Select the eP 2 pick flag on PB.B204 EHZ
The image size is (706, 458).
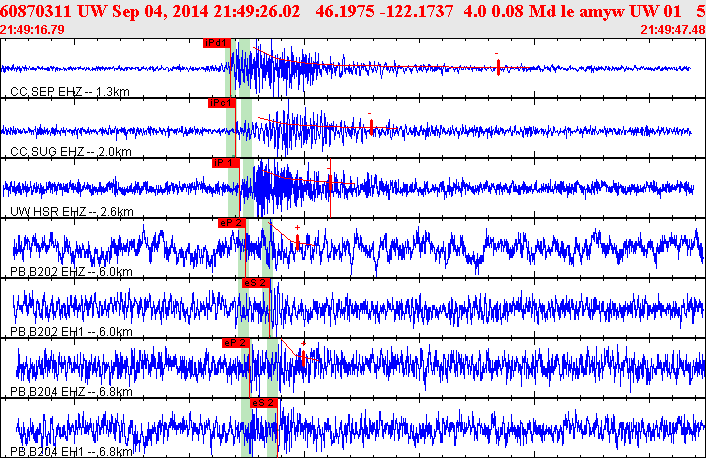pos(235,343)
